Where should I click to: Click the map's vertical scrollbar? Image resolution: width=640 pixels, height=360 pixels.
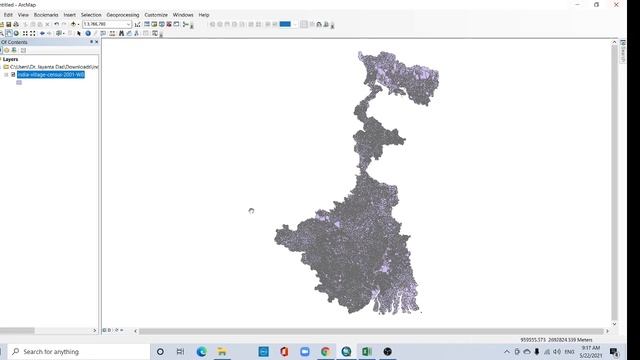click(x=614, y=184)
